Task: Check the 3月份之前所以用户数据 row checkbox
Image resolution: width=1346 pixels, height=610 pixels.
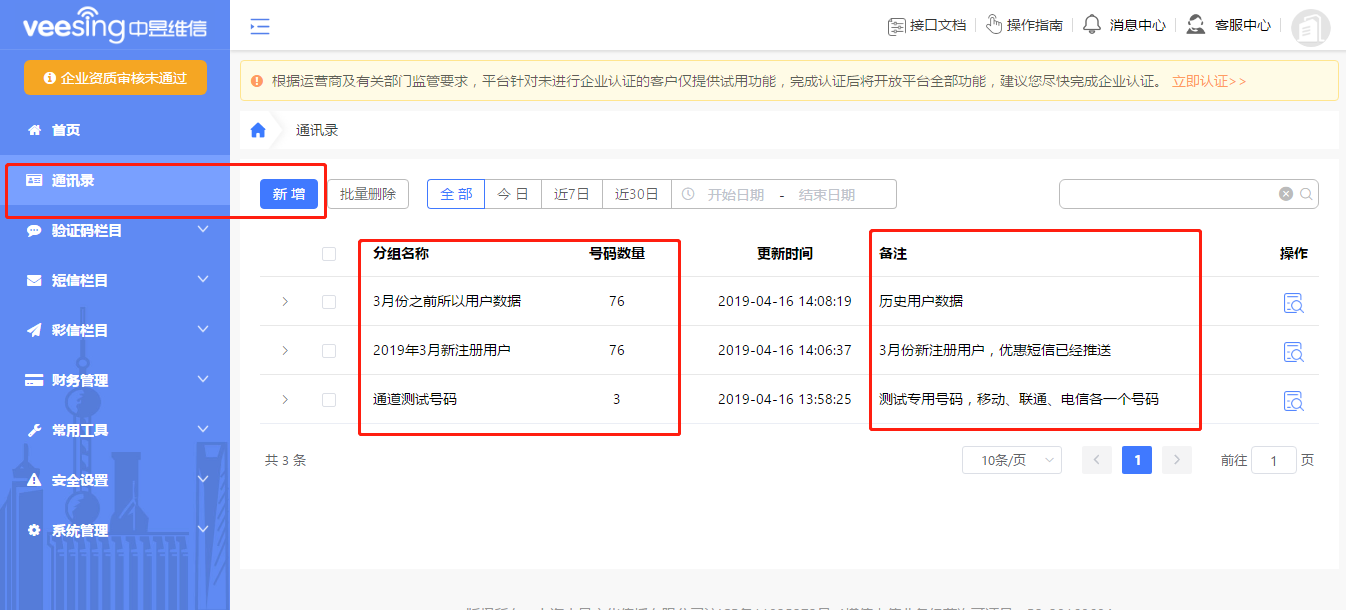Action: (x=329, y=301)
